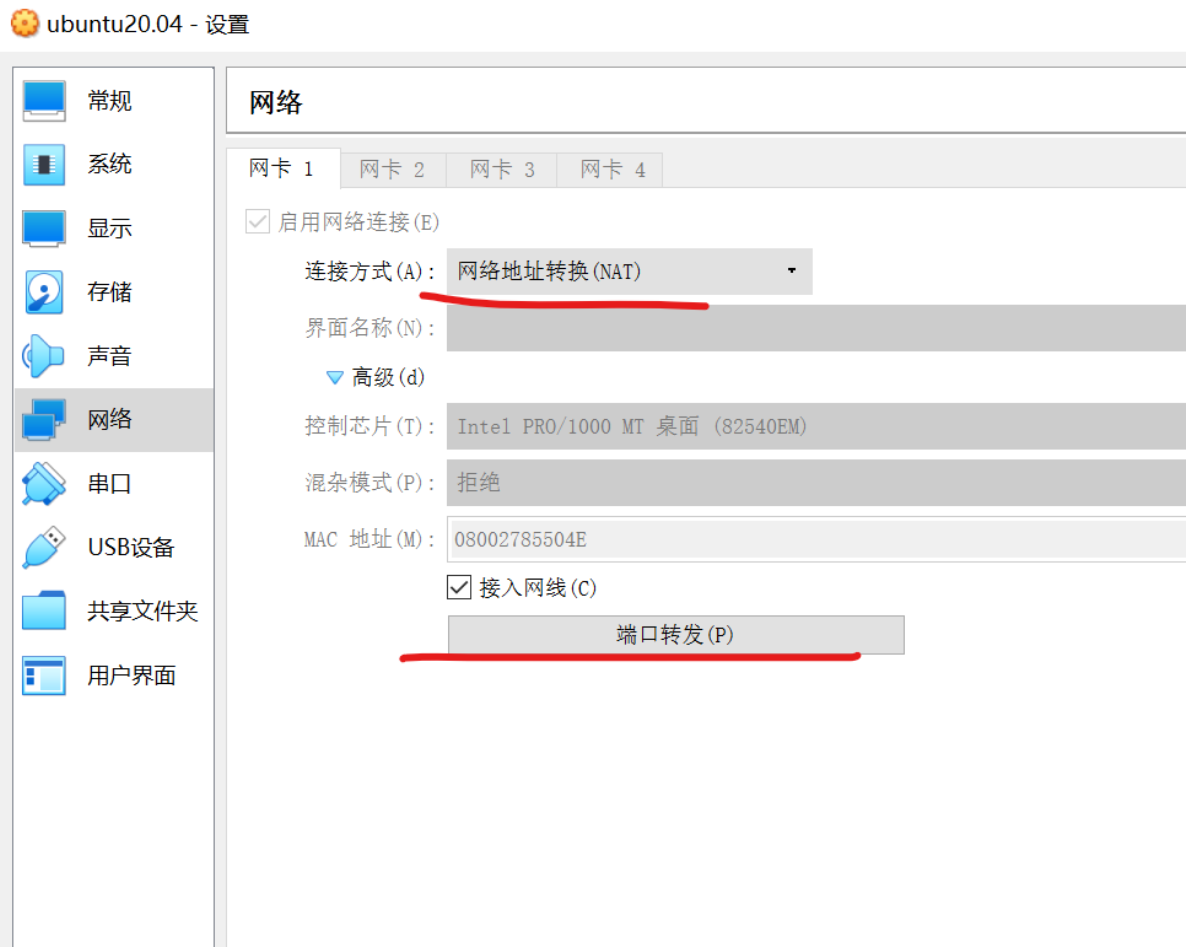Collapse the 高级 advanced section triangle
1196x947 pixels.
(x=335, y=378)
